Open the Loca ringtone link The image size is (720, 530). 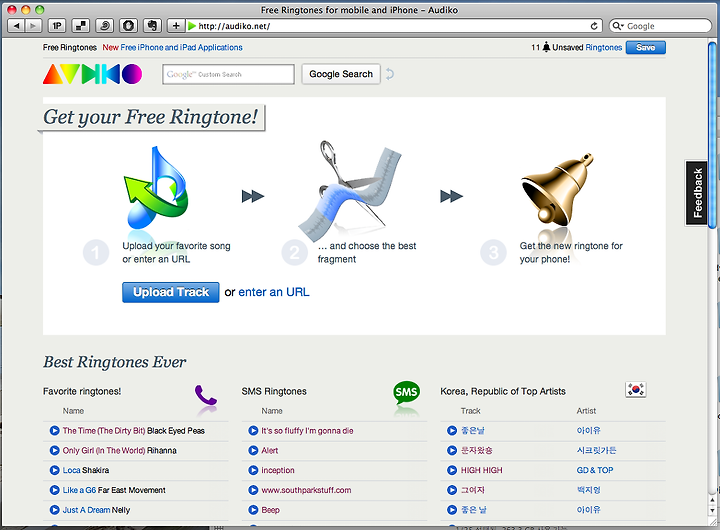tap(71, 470)
